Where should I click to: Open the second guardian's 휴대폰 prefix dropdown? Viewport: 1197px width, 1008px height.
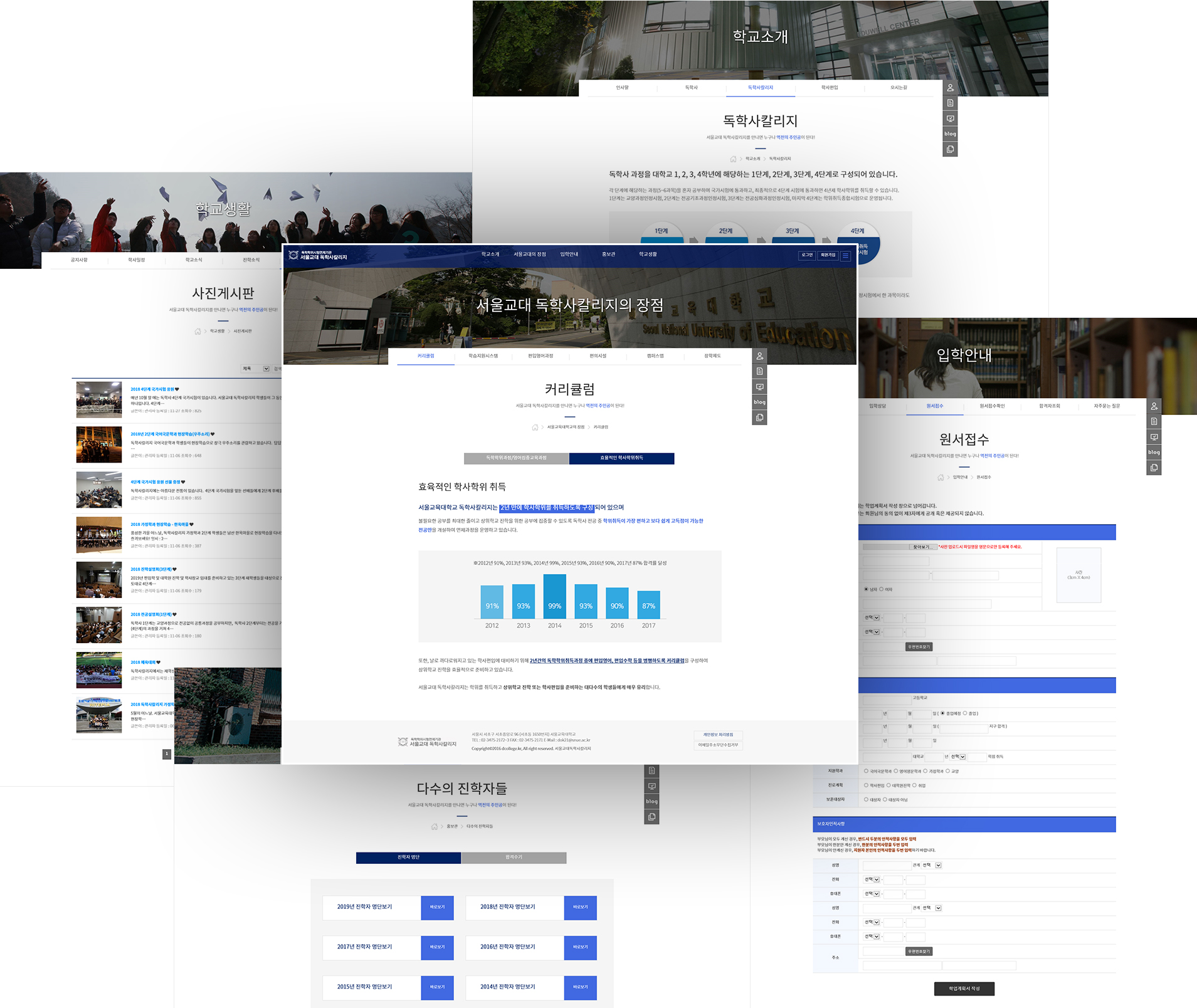tap(872, 937)
